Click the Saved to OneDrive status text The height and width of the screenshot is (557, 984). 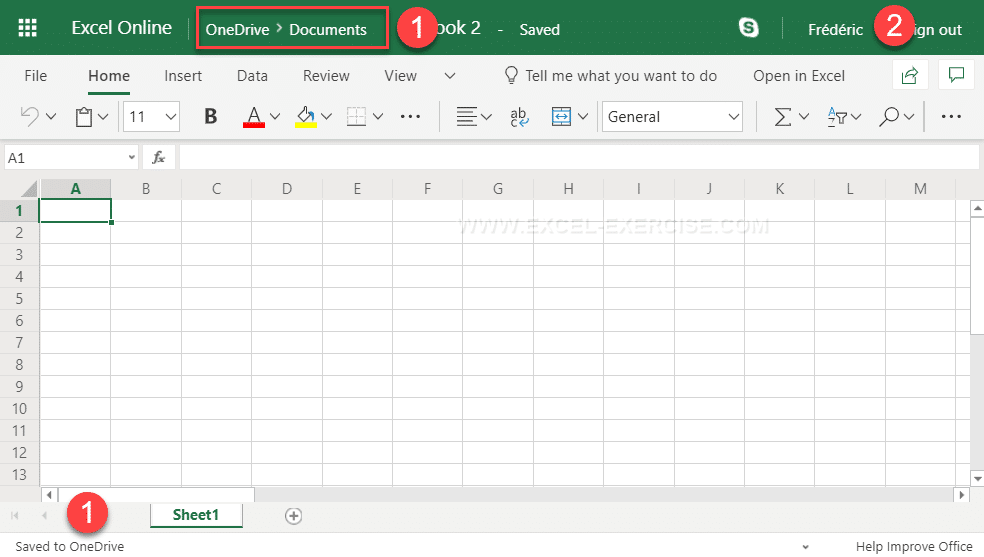tap(70, 546)
